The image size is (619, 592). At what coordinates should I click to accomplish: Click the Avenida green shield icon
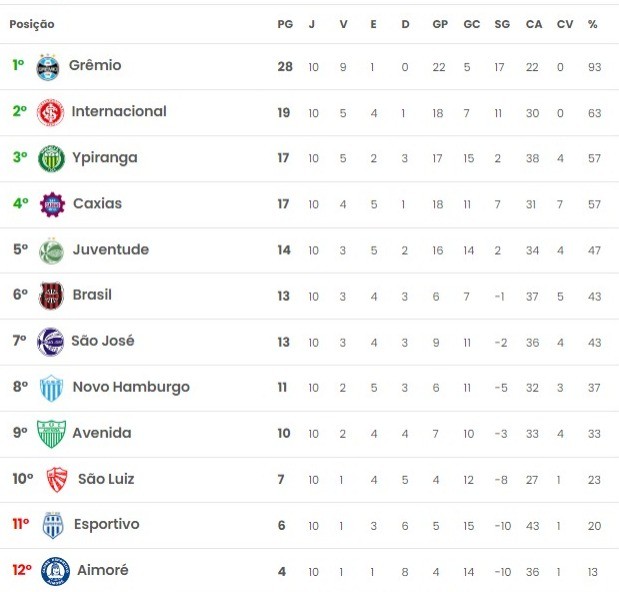(51, 434)
